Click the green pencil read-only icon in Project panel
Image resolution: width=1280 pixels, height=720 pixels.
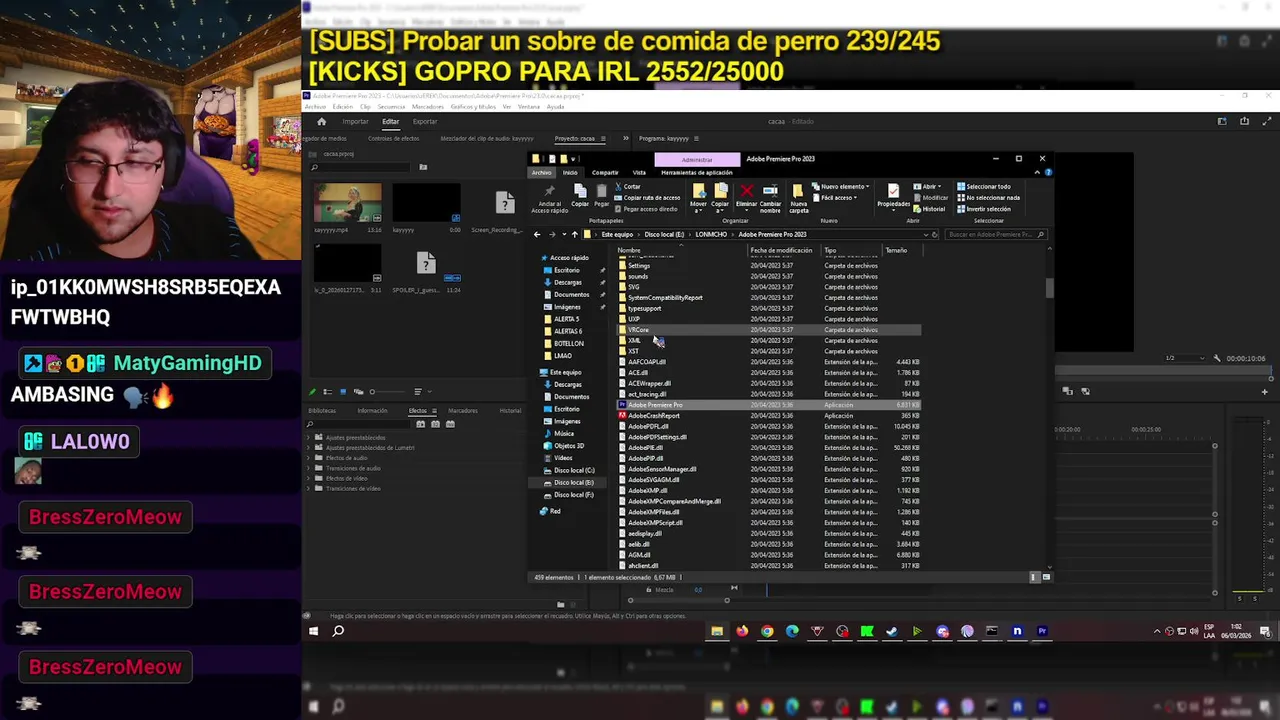coord(313,392)
